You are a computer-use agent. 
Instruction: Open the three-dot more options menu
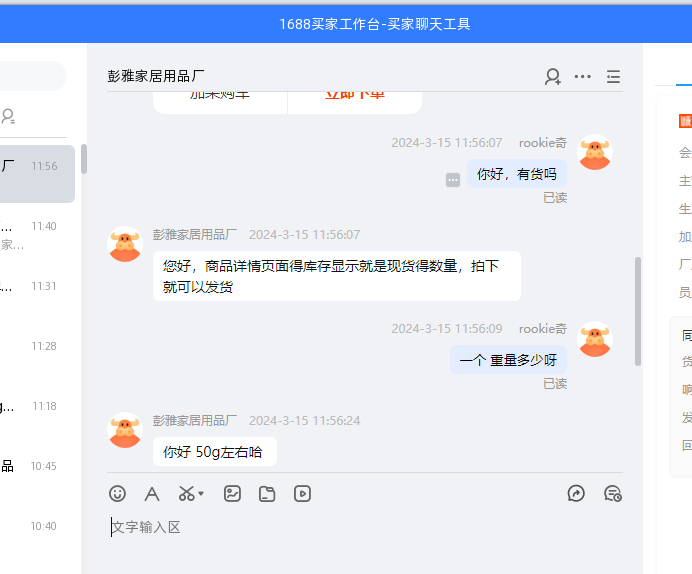click(x=583, y=77)
